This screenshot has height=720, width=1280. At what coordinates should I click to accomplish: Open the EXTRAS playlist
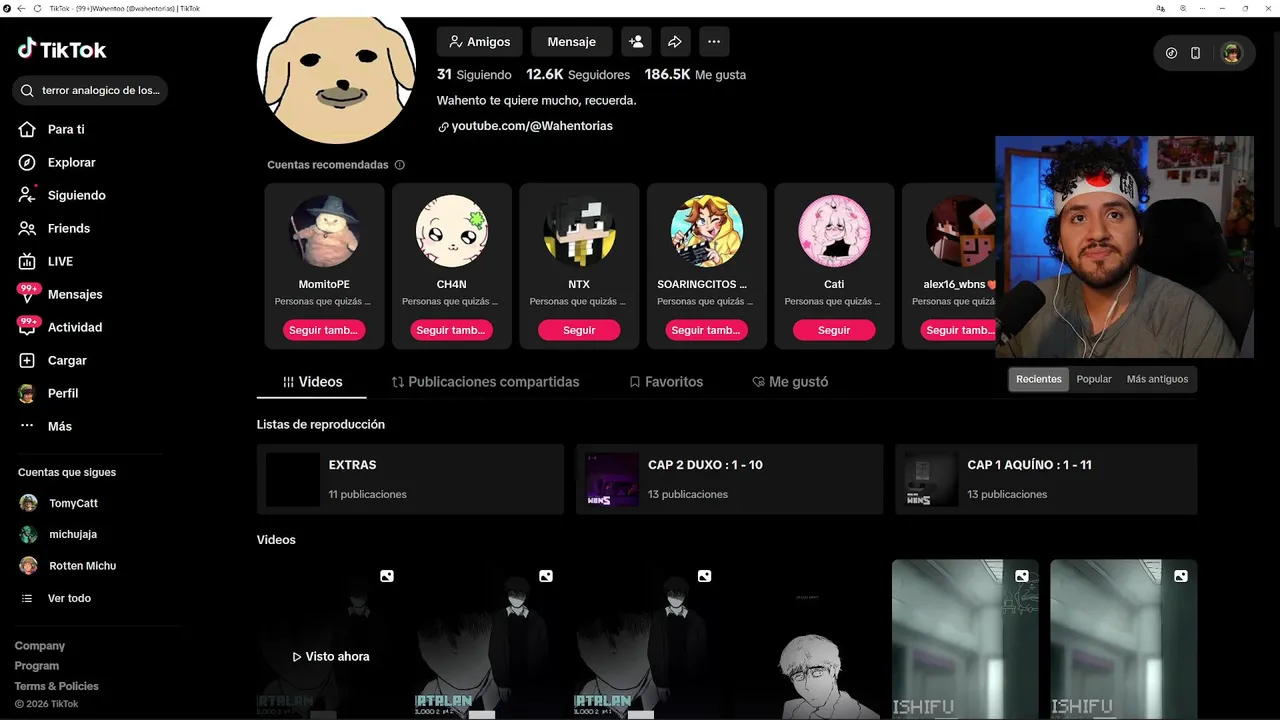pyautogui.click(x=410, y=479)
